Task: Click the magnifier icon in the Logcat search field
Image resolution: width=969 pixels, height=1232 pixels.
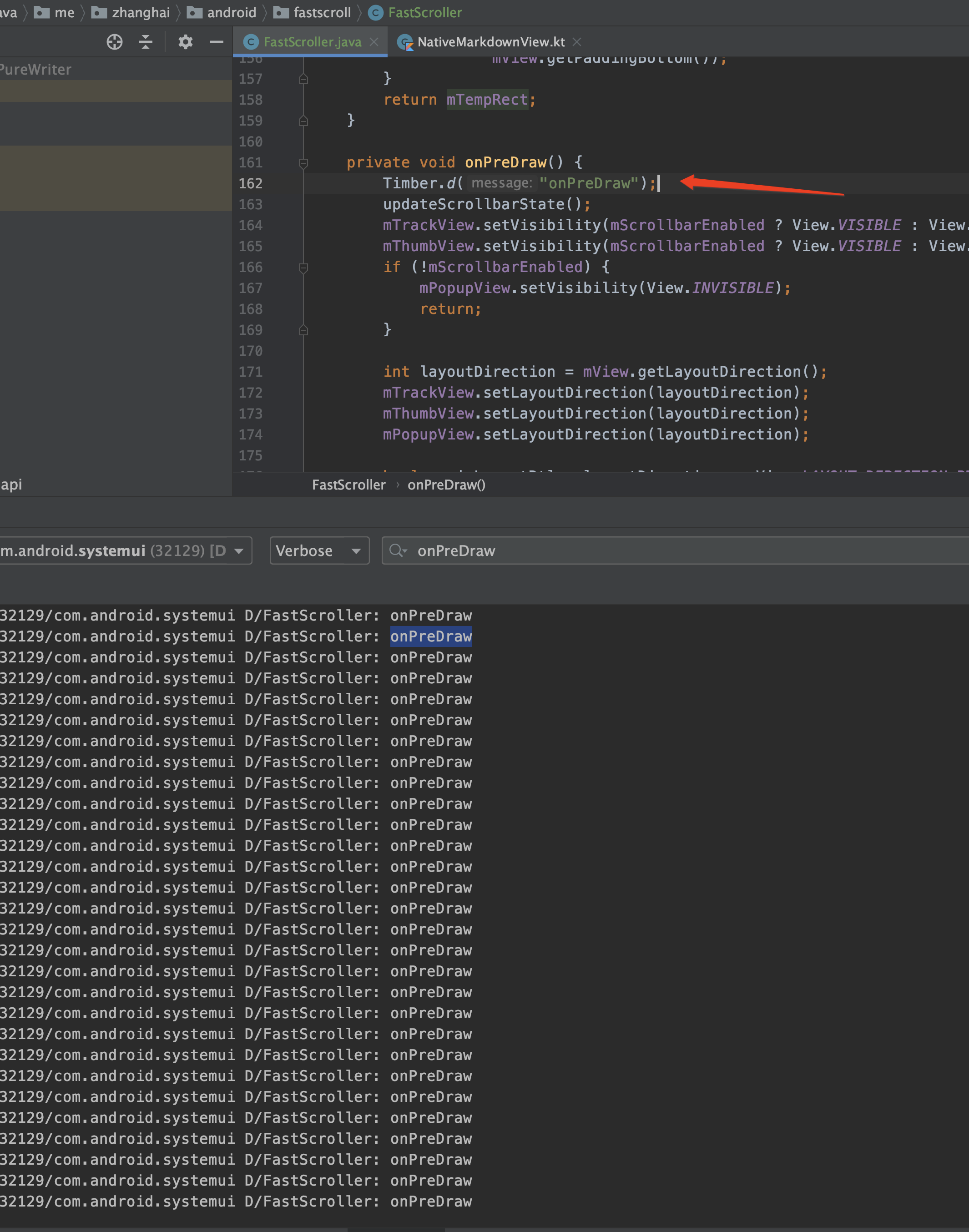Action: [x=399, y=550]
